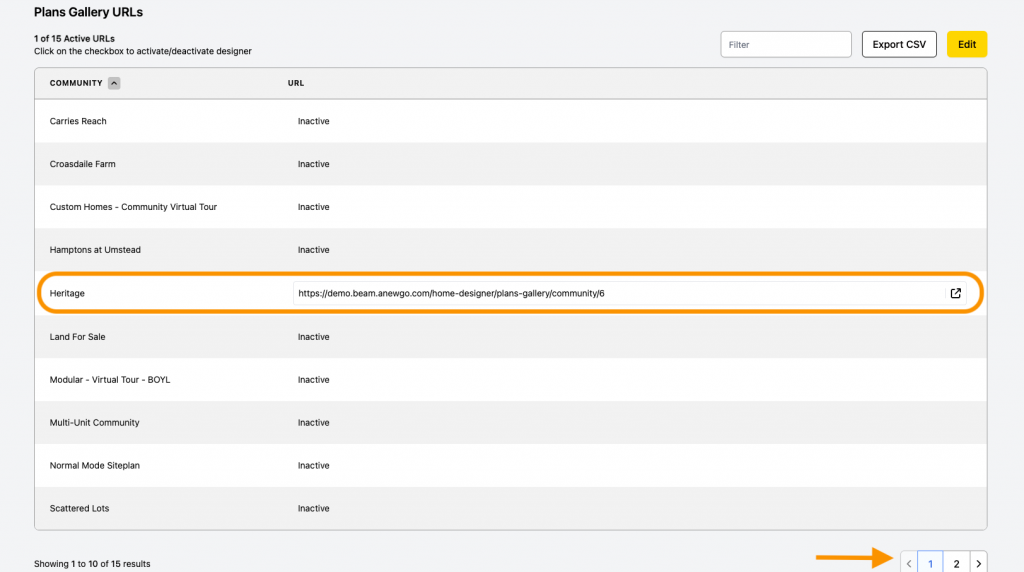Viewport: 1024px width, 572px height.
Task: Click the checkbox activate/deactivate instruction text
Action: point(142,51)
